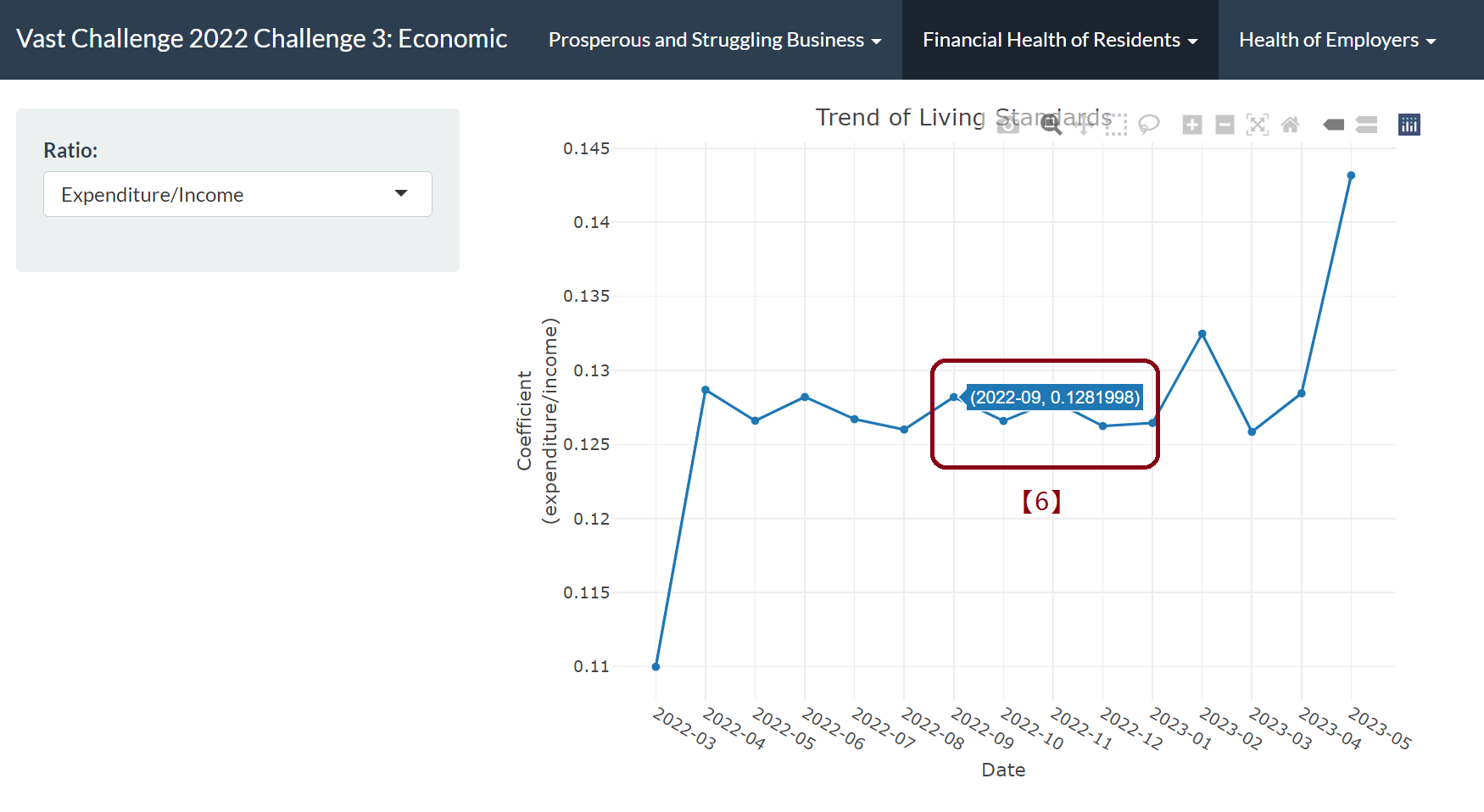Click the 2022-03 lowest data point
This screenshot has width=1484, height=812.
click(x=656, y=667)
